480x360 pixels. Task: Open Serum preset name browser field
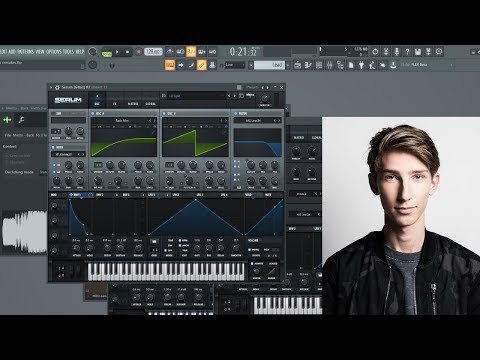197,96
